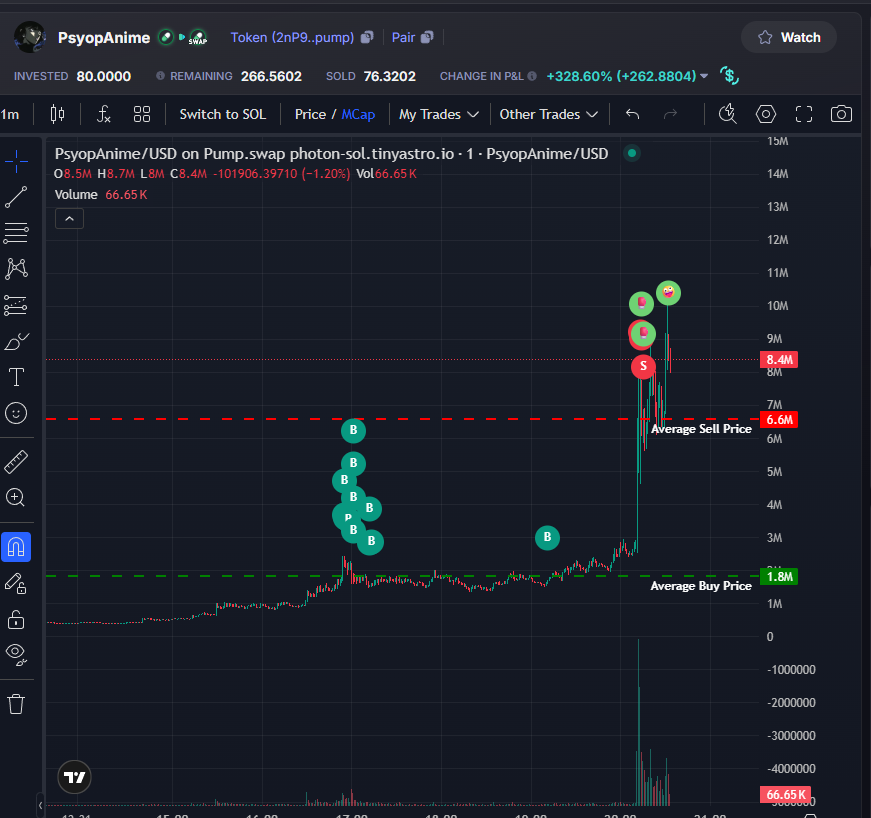Image resolution: width=871 pixels, height=818 pixels.
Task: Click the Average Buy Price label
Action: (701, 586)
